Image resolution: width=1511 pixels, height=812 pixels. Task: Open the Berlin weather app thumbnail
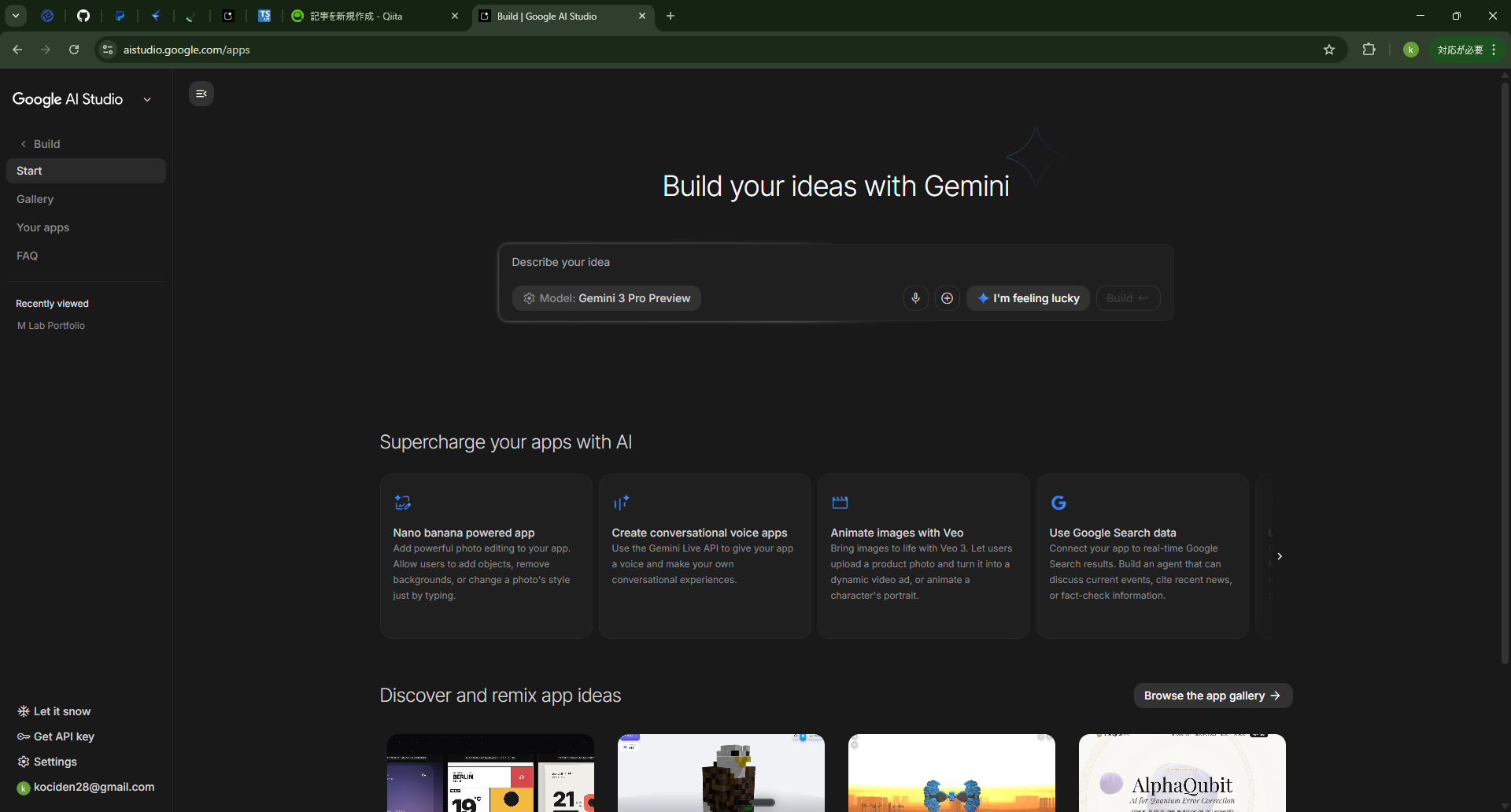point(490,773)
